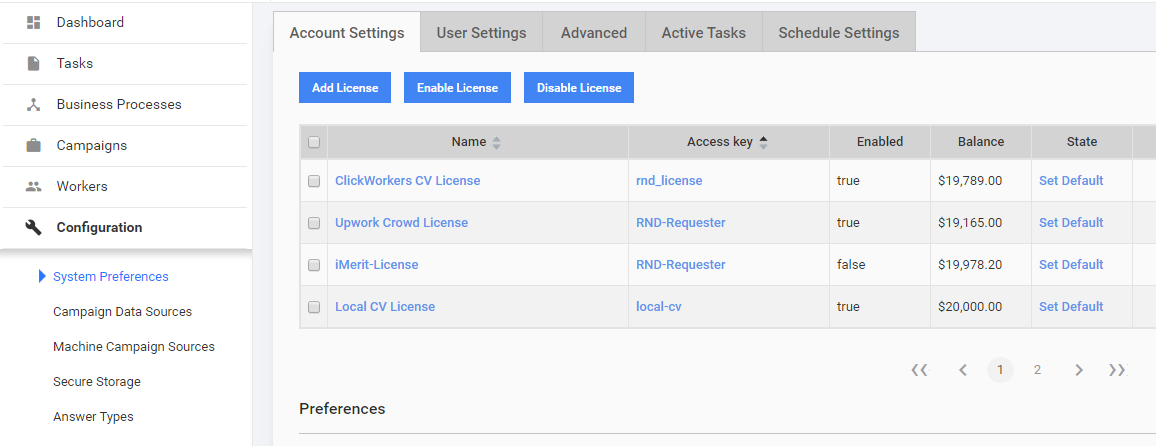Open Campaign Data Sources
The image size is (1156, 446).
click(x=122, y=312)
